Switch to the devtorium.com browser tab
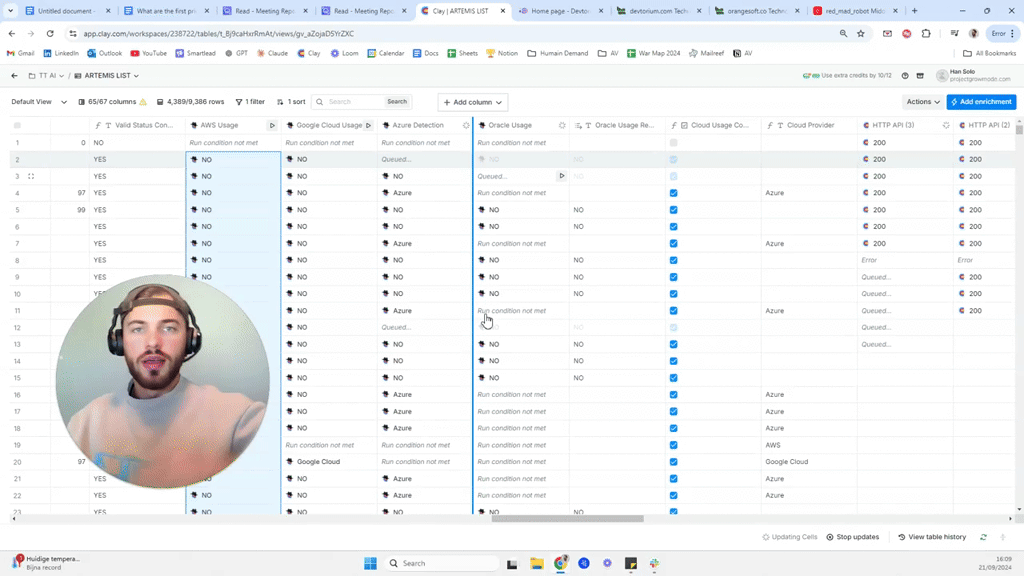Screen dimensions: 1024x576 (x=657, y=11)
